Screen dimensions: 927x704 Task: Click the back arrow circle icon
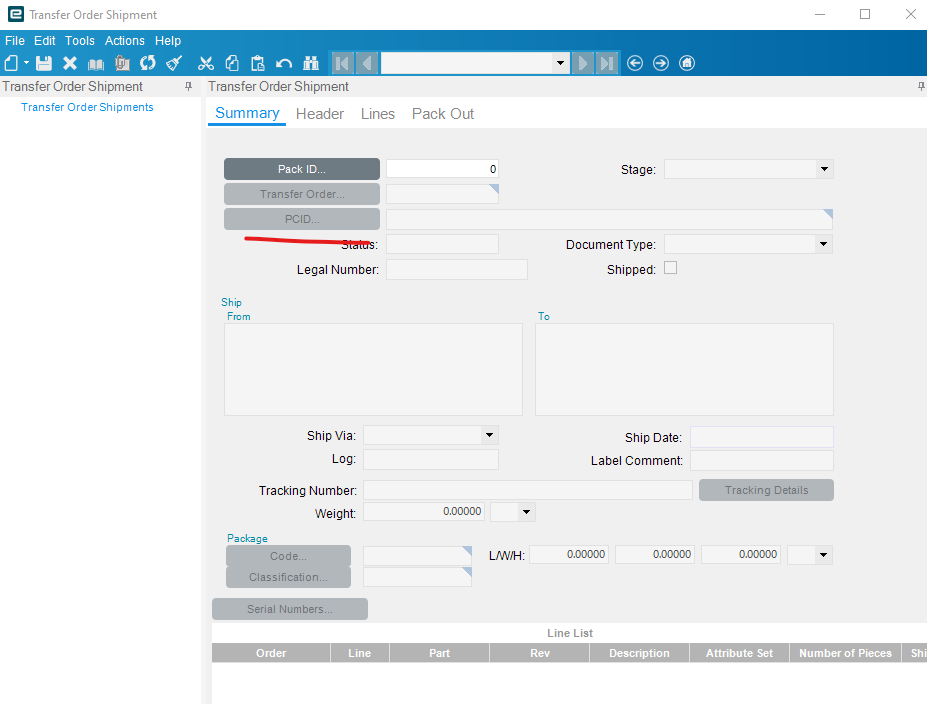[635, 63]
